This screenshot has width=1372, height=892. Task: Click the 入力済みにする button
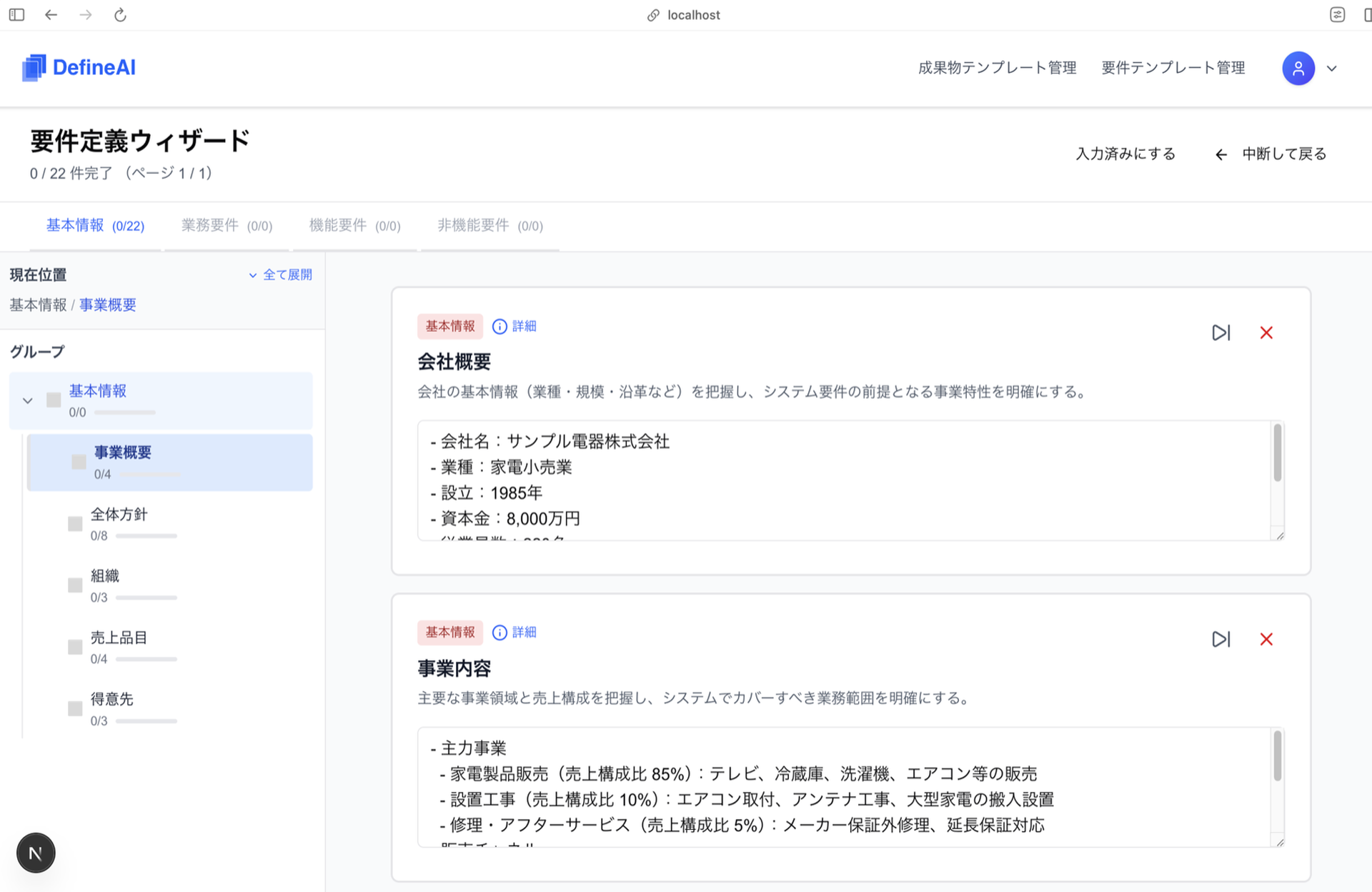(x=1125, y=154)
